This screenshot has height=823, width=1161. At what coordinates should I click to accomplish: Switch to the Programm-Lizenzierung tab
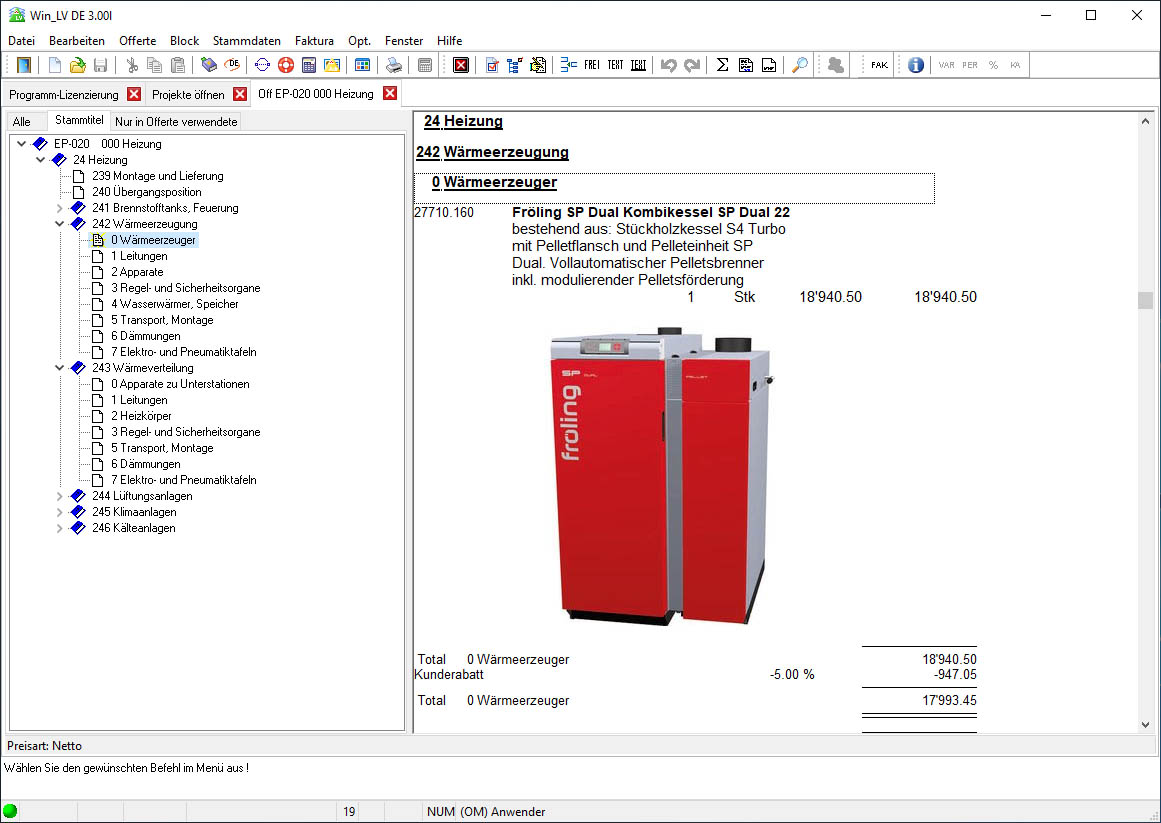tap(64, 95)
